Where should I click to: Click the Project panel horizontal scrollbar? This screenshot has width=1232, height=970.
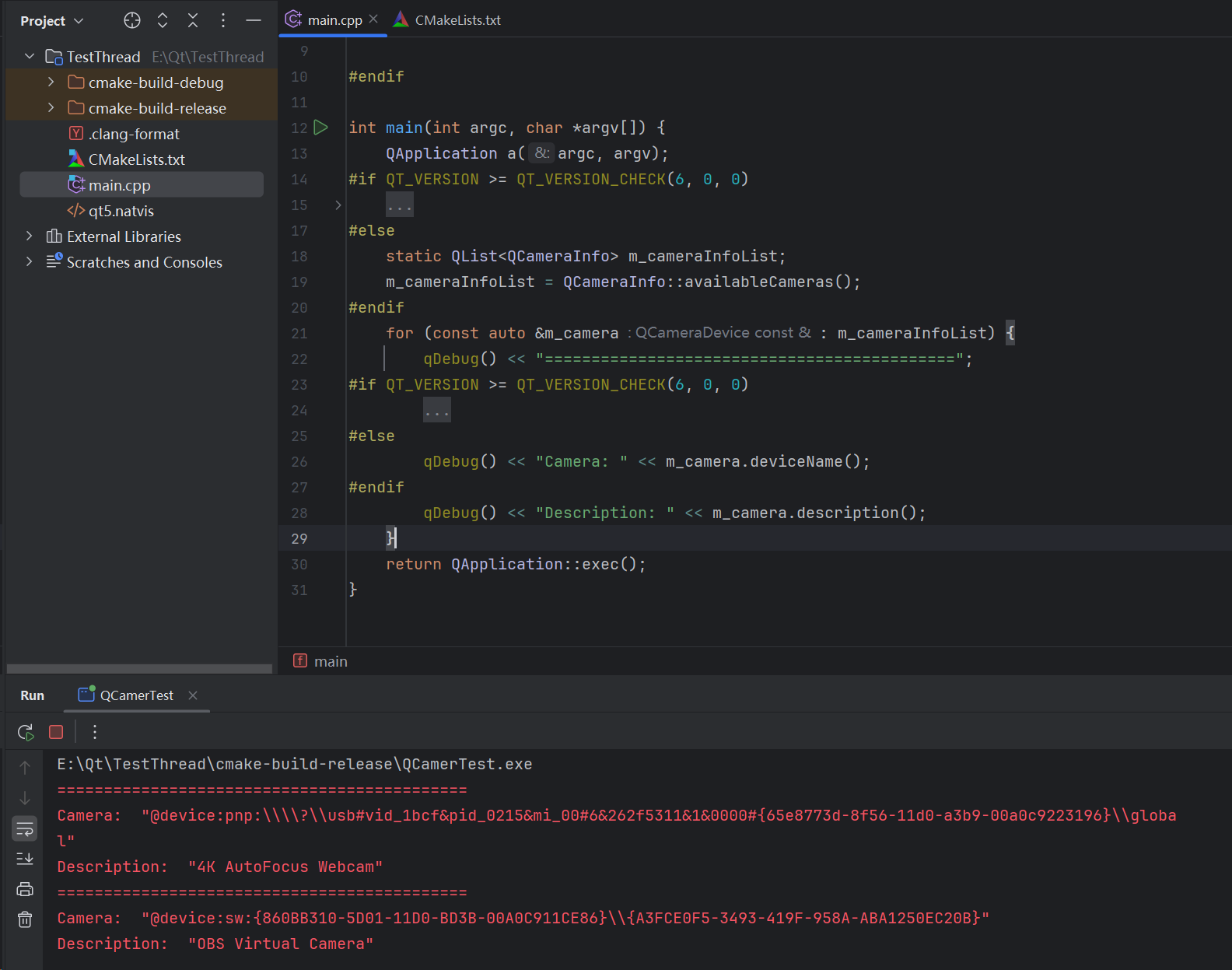coord(140,669)
